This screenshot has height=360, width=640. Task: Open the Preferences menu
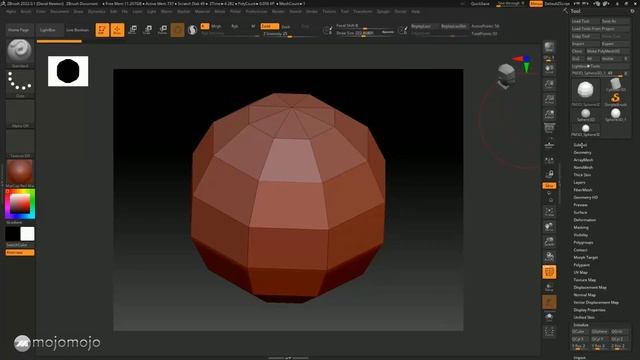coord(256,11)
